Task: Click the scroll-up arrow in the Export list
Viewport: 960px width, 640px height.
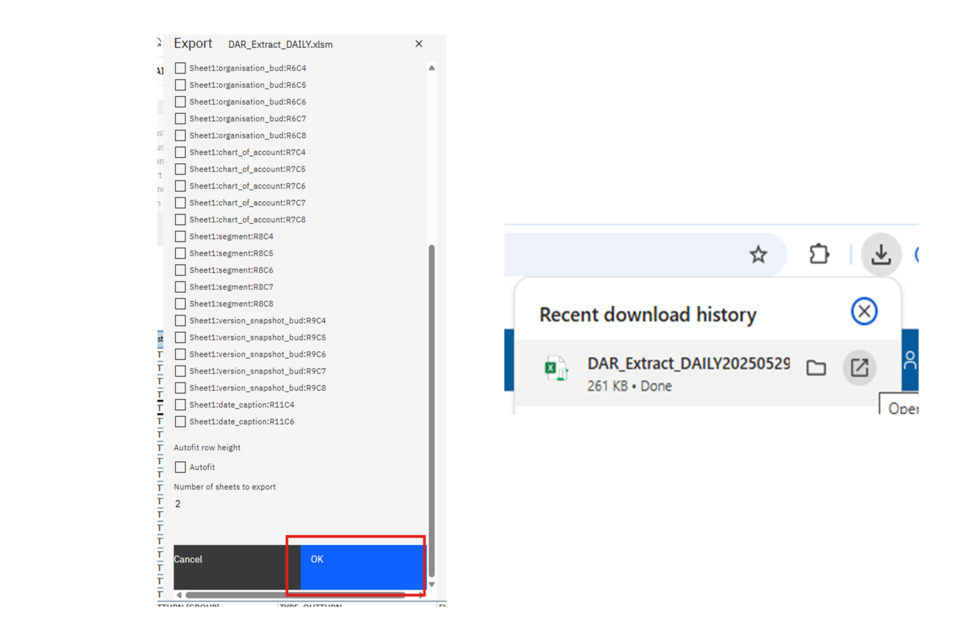Action: pos(432,68)
